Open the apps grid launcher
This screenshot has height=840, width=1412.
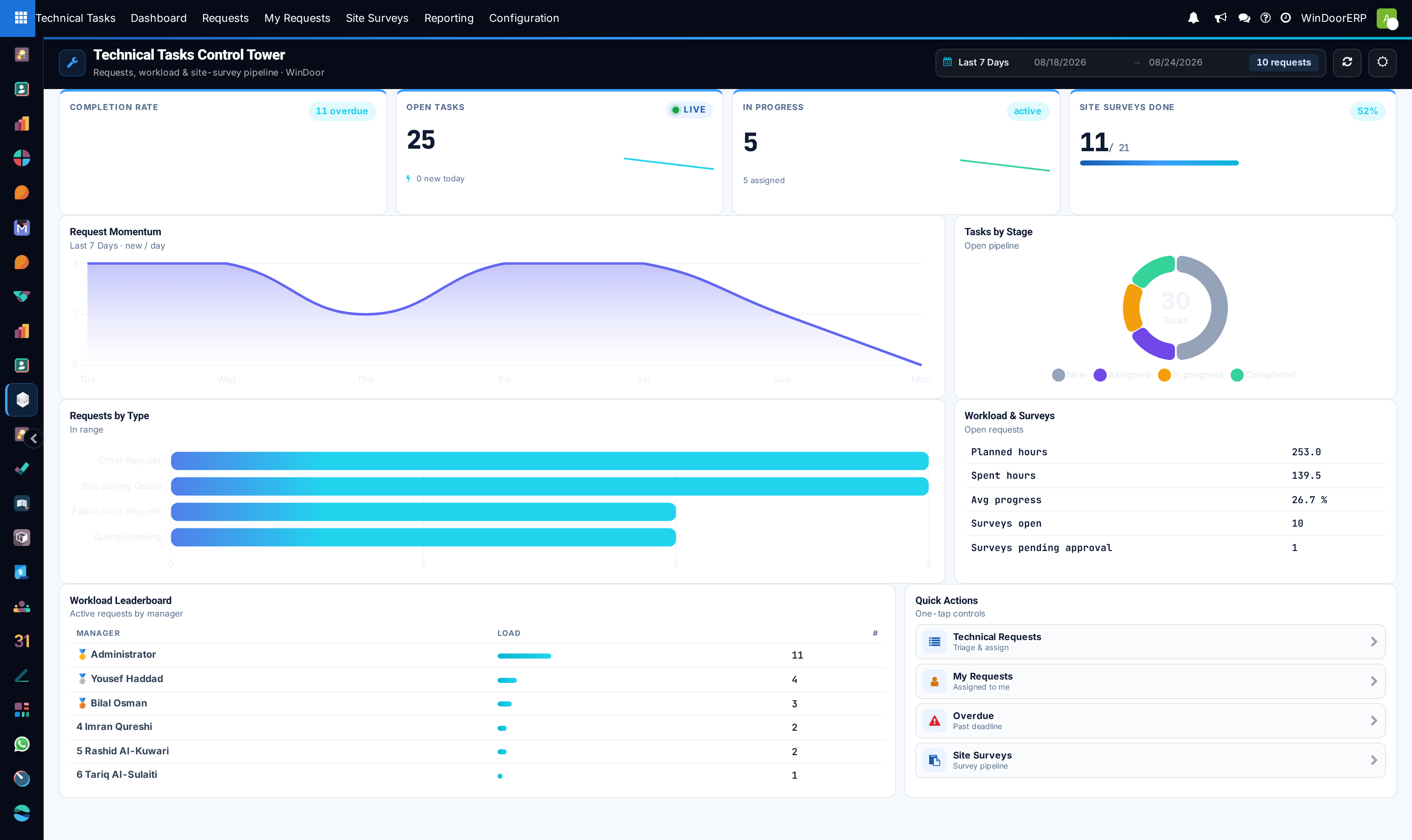(21, 18)
